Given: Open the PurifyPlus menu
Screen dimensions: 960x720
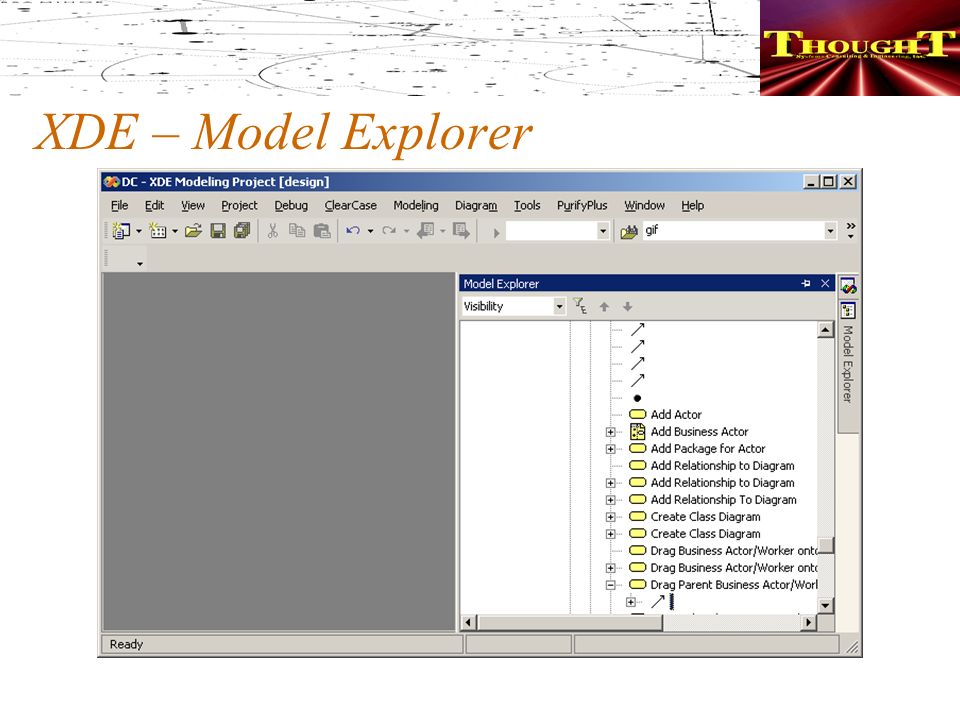Looking at the screenshot, I should (x=582, y=206).
